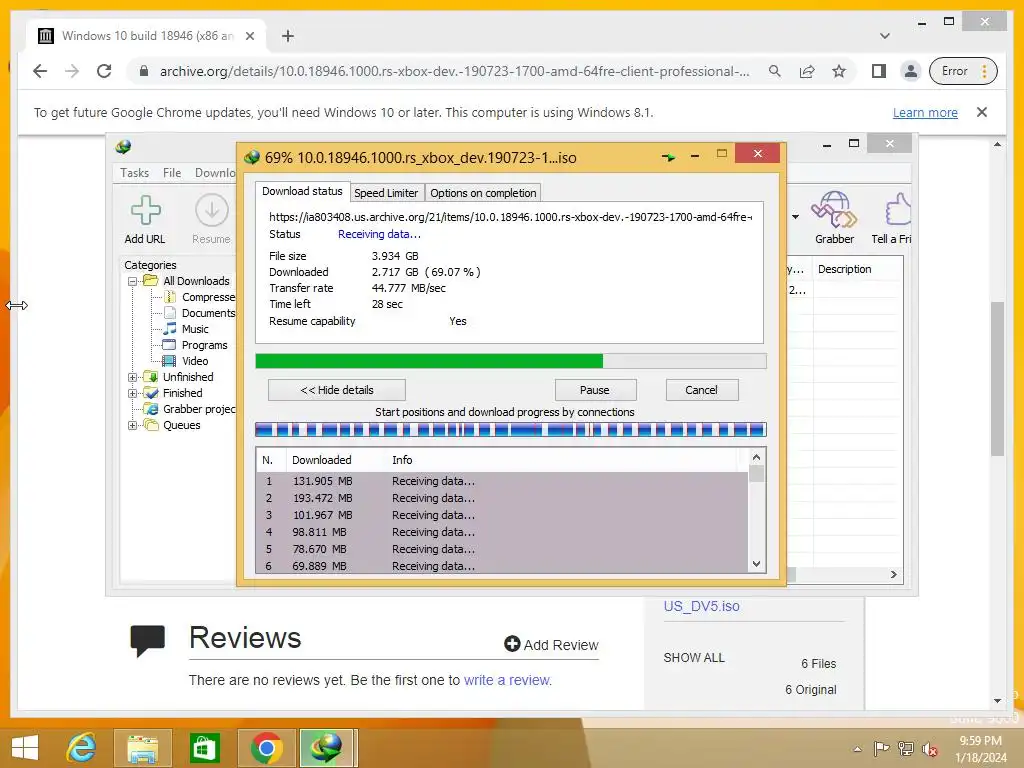Collapse the All Downloads tree node
Image resolution: width=1024 pixels, height=768 pixels.
(x=133, y=281)
